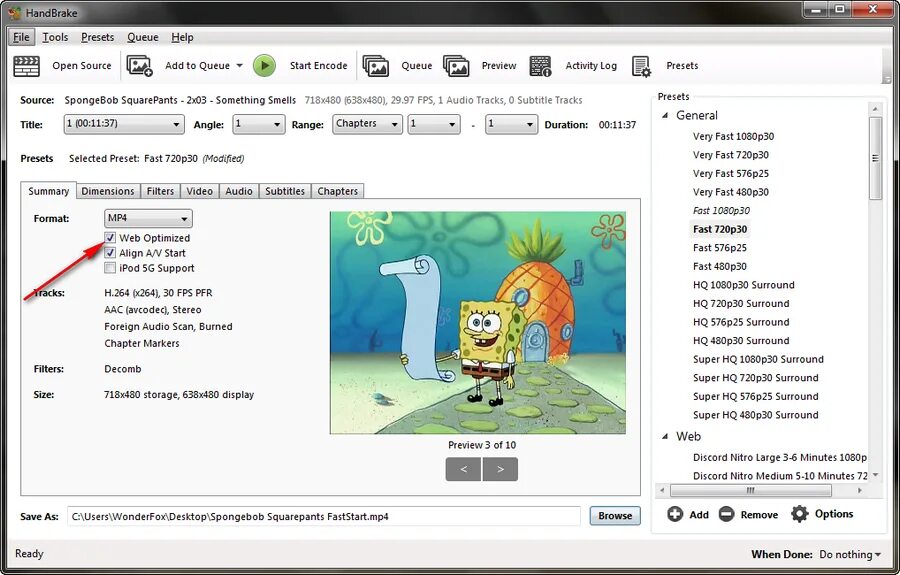The width and height of the screenshot is (900, 575).
Task: Select Very Fast 576p25 preset
Action: click(731, 173)
